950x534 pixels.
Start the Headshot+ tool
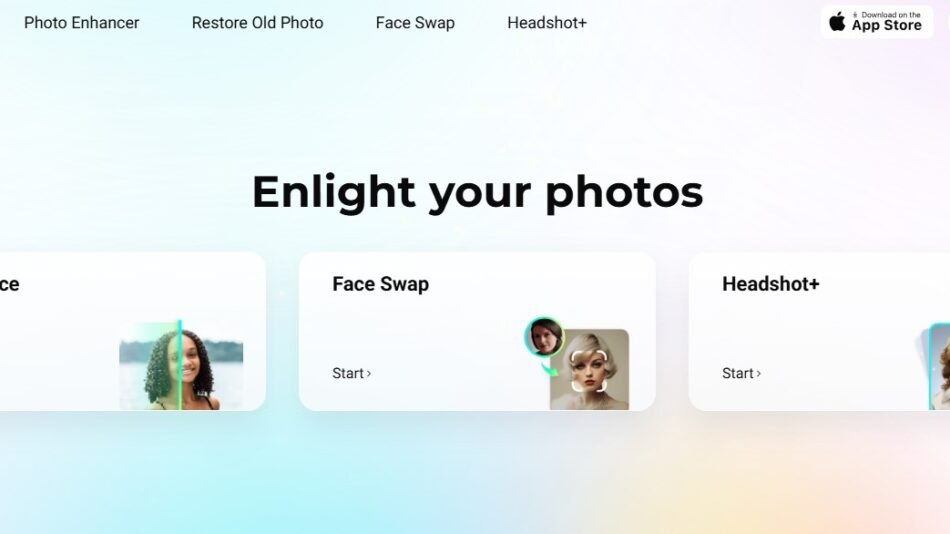pyautogui.click(x=741, y=373)
